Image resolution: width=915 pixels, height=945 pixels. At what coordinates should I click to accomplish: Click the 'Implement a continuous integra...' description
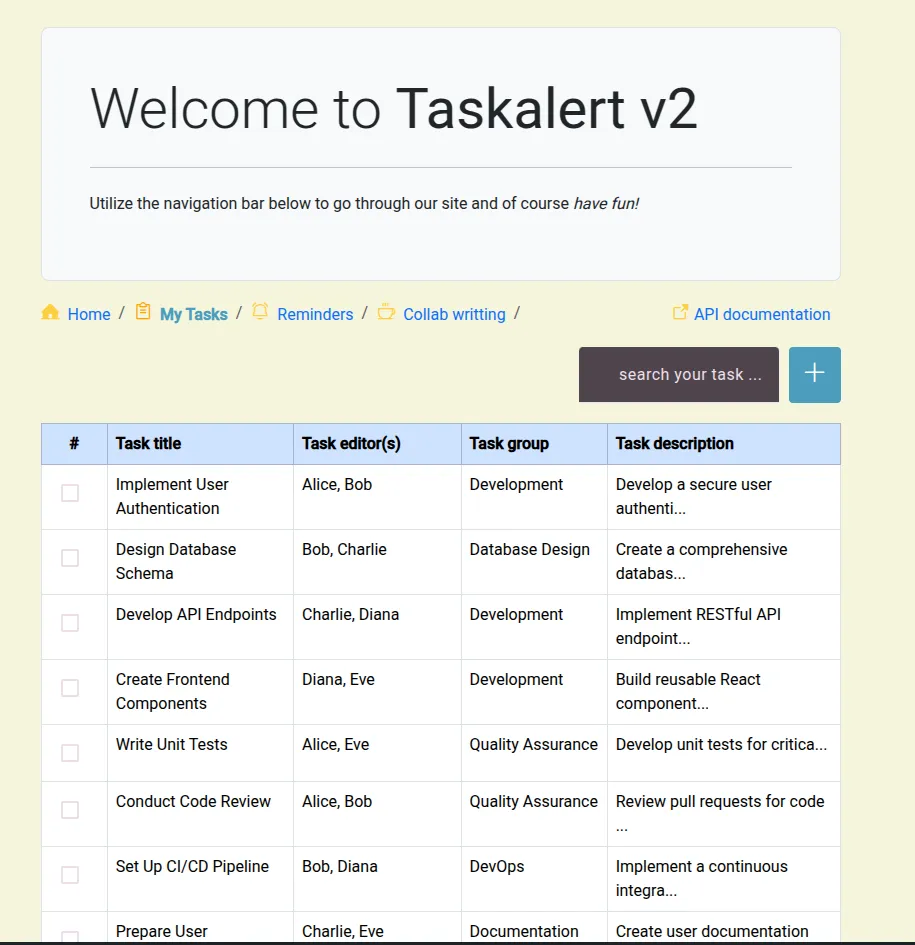click(723, 879)
